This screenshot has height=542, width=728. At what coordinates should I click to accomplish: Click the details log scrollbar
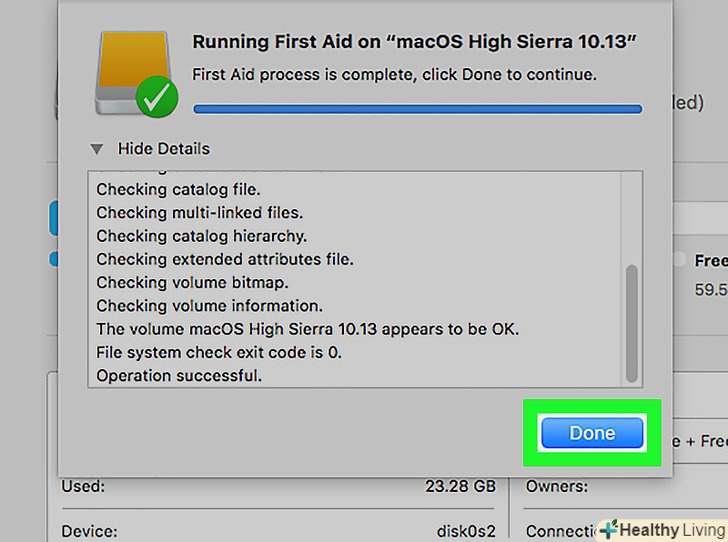[631, 322]
